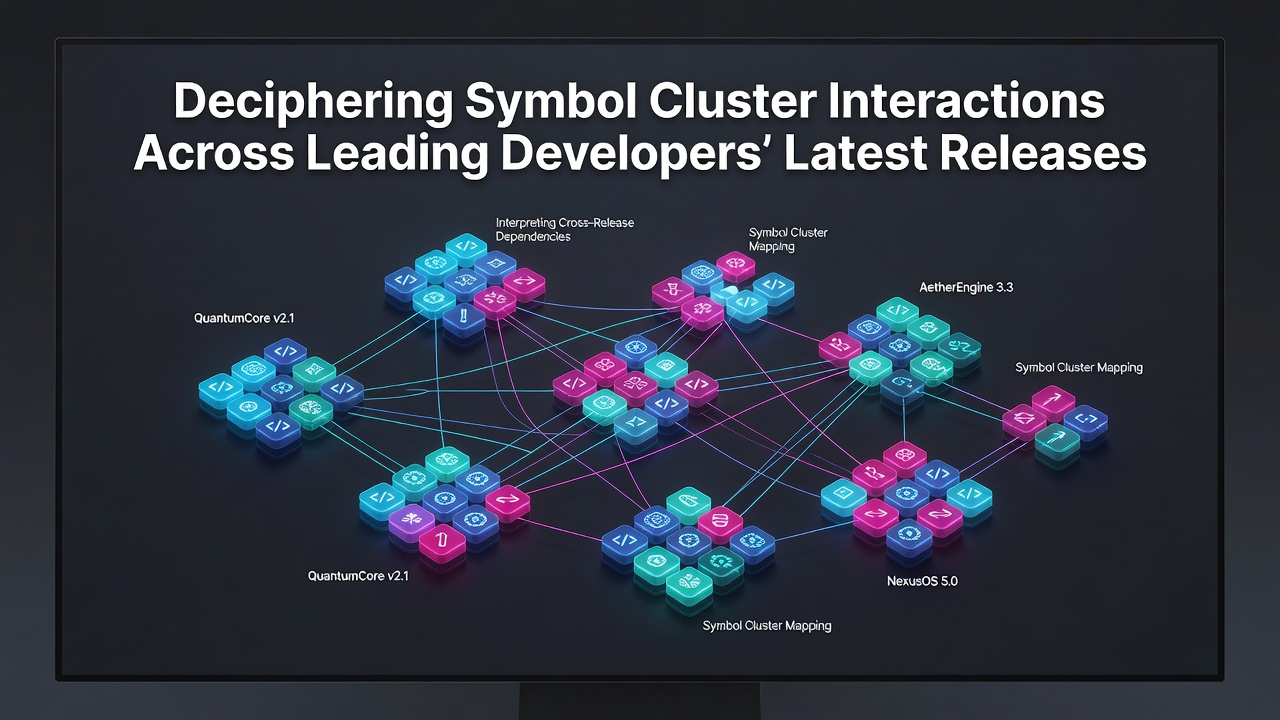The width and height of the screenshot is (1280, 720).
Task: Select the leftmost cyan code tile of upper QuantumCore cluster
Action: click(220, 389)
